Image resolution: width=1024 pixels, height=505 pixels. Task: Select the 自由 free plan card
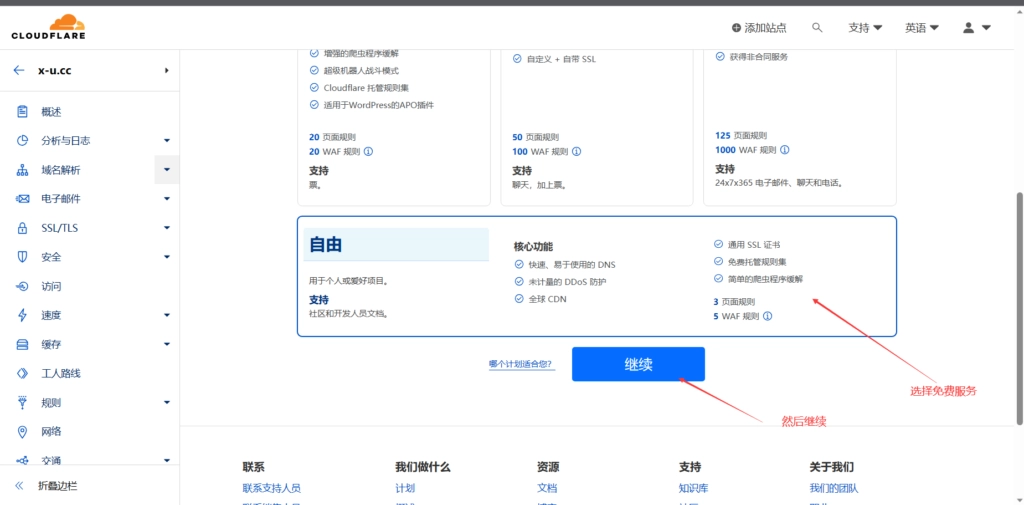(596, 276)
